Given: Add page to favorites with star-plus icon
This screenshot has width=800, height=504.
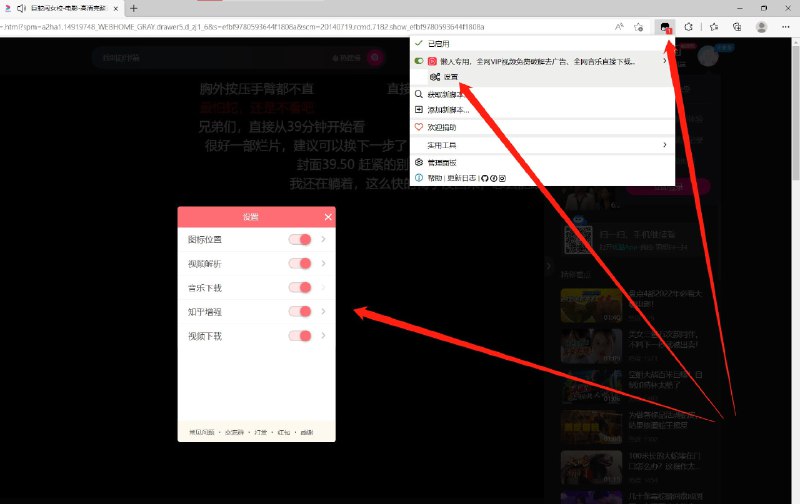Looking at the screenshot, I should pos(638,26).
